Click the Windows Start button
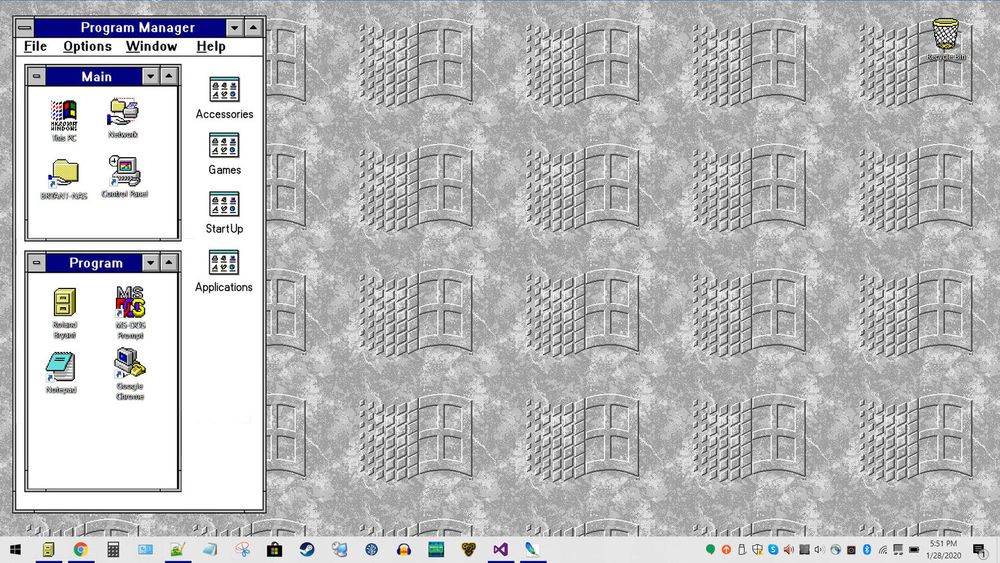Screen dimensions: 1000x563 click(x=17, y=550)
